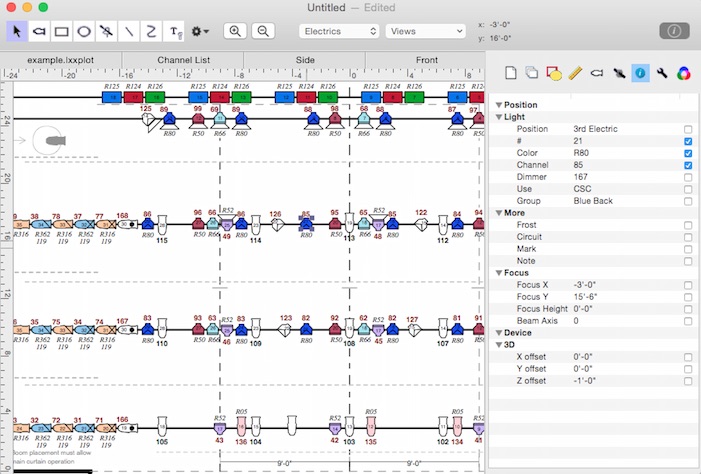Image resolution: width=701 pixels, height=474 pixels.
Task: Edit the Dimmer value 167
Action: coord(581,177)
